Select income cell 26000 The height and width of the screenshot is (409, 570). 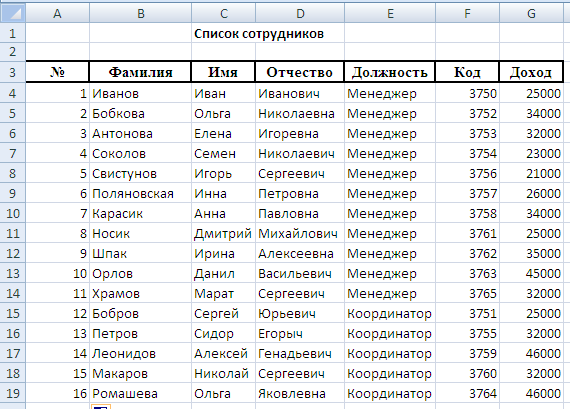pos(531,193)
